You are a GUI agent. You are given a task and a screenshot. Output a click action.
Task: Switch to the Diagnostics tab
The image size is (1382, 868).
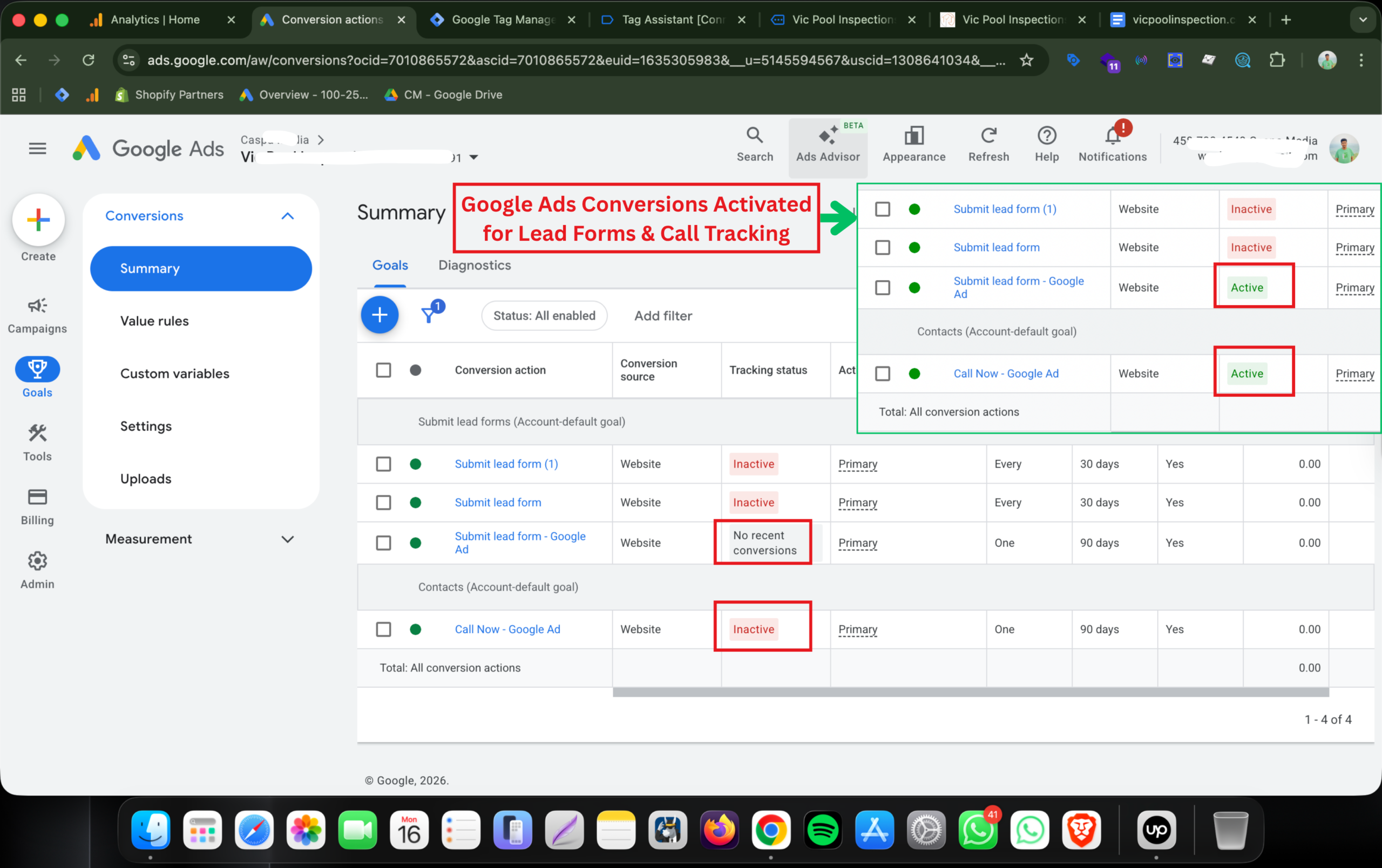point(474,265)
